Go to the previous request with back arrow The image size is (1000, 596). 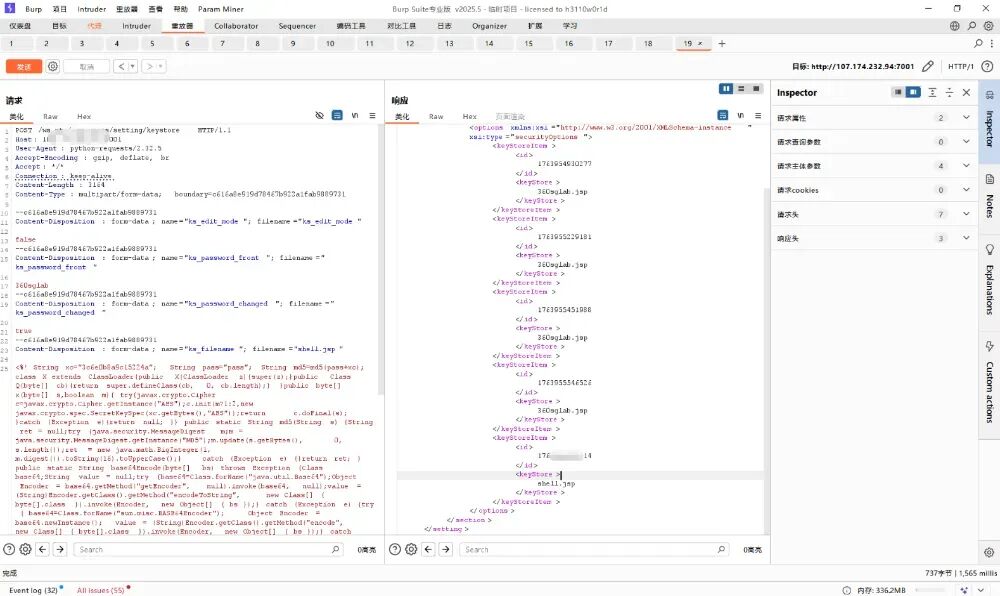click(x=121, y=66)
